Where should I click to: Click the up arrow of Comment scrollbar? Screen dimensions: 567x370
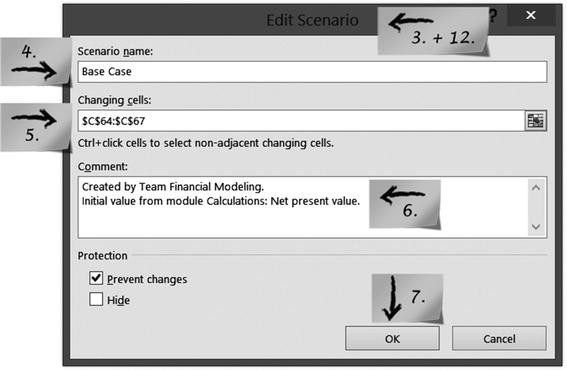536,187
